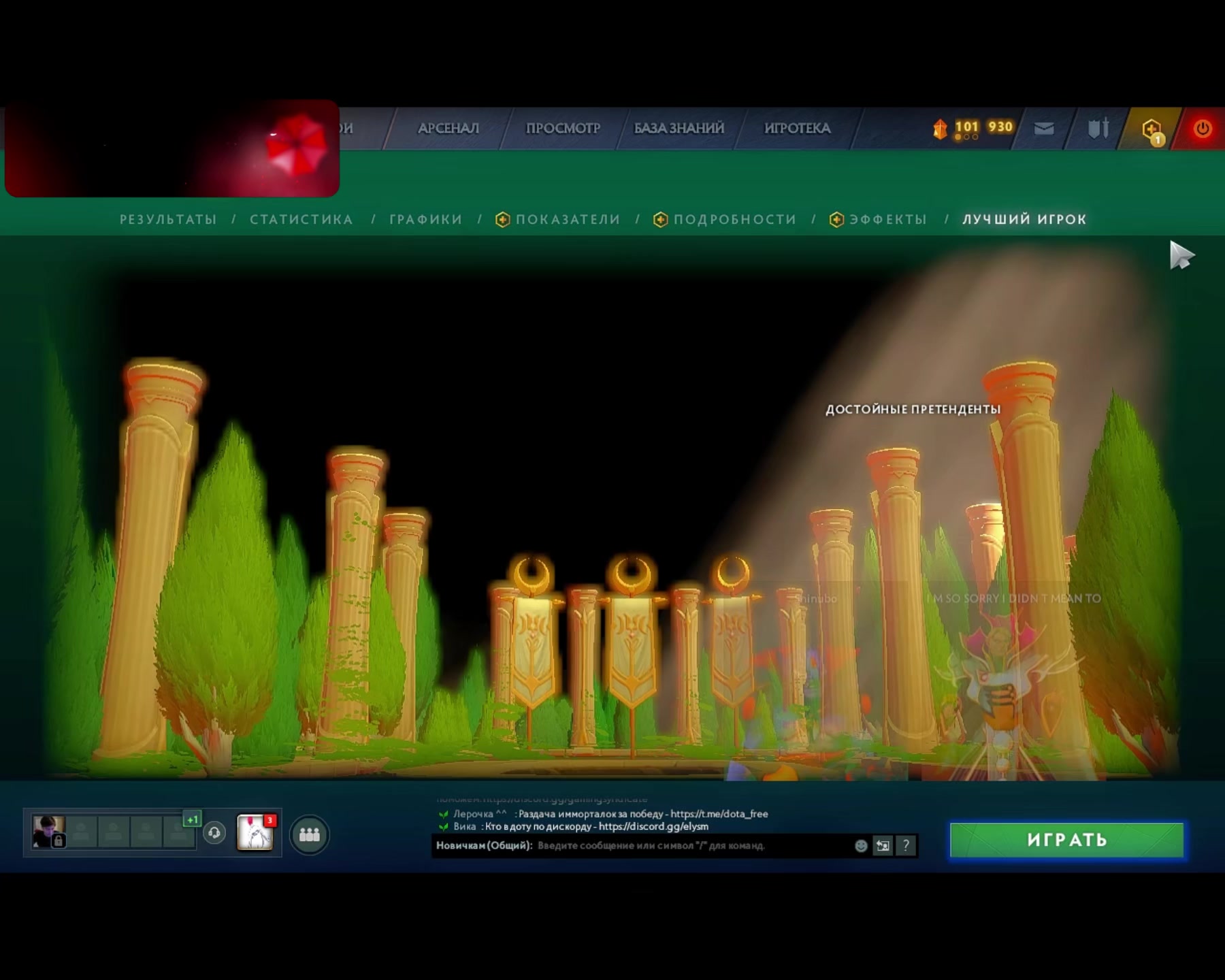The height and width of the screenshot is (980, 1225).
Task: Open the Dota Plus gold hexagon icon
Action: point(1151,129)
